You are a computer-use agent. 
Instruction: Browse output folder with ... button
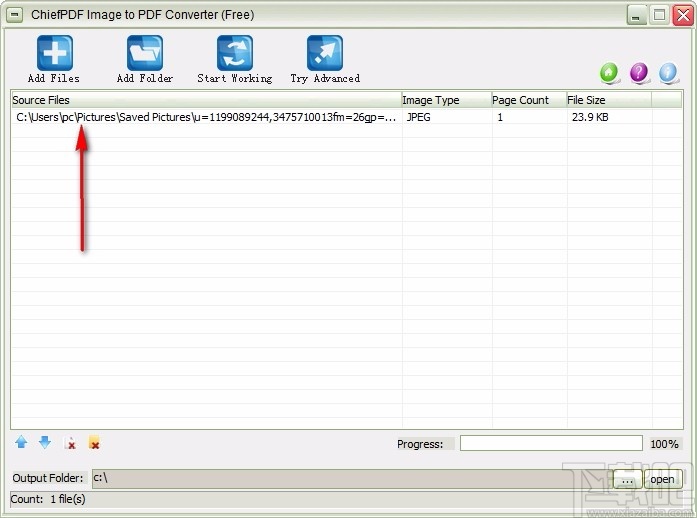tap(627, 479)
